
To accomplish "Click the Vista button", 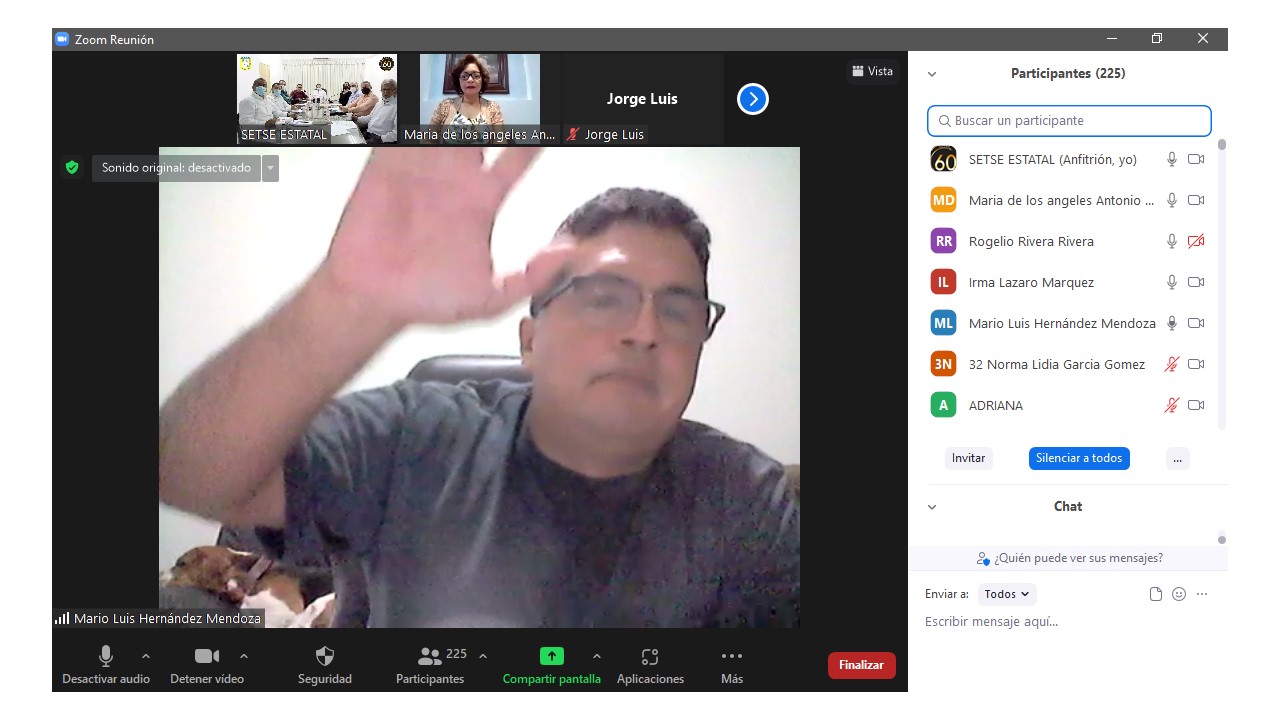I will [x=872, y=71].
